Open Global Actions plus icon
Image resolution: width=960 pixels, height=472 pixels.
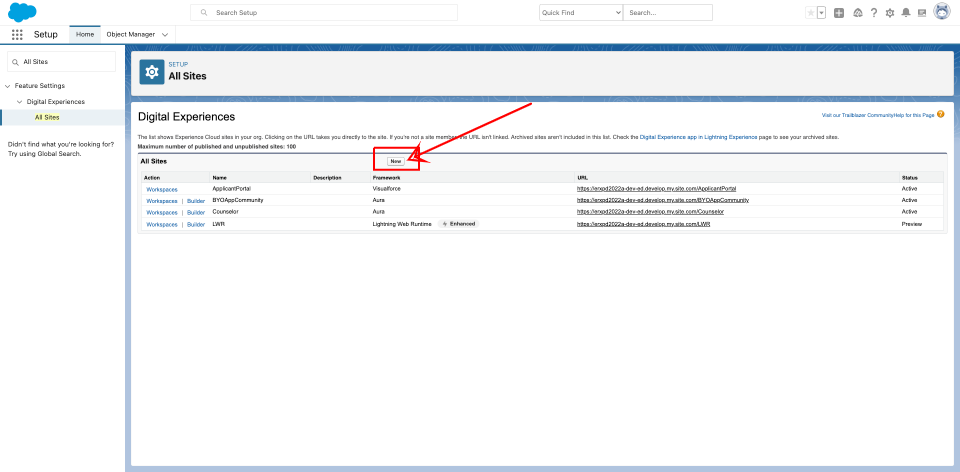839,12
